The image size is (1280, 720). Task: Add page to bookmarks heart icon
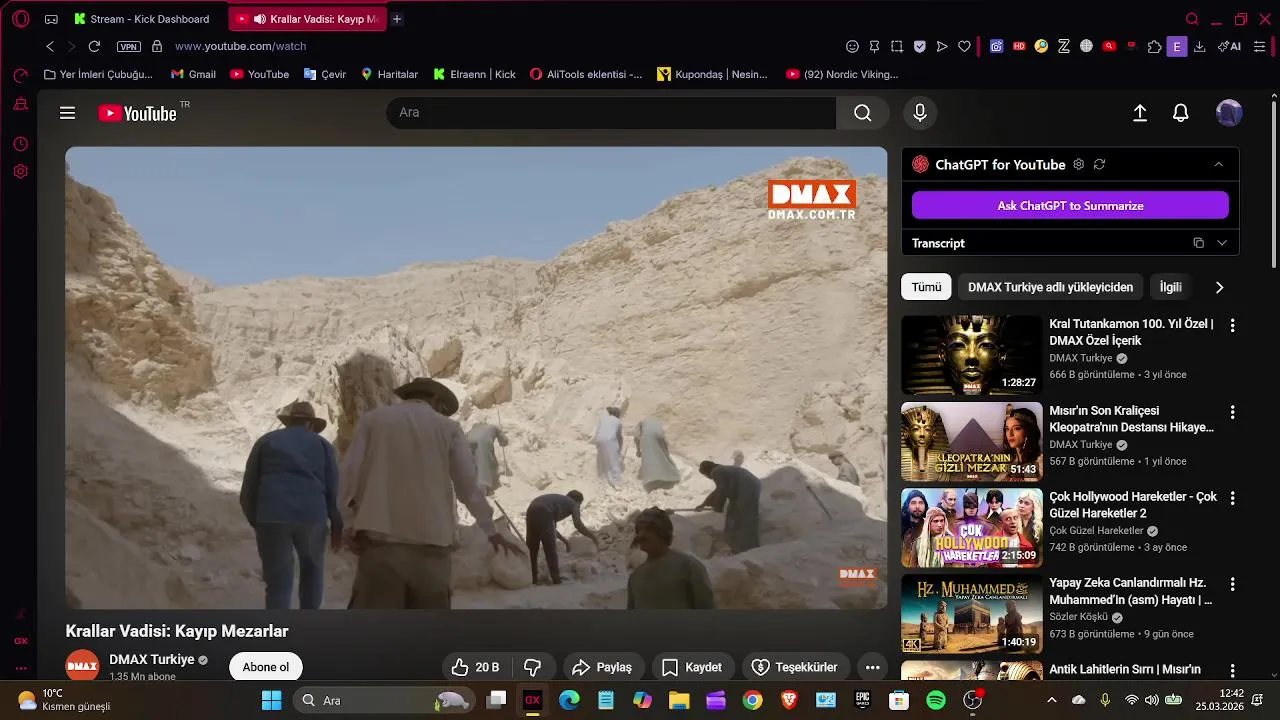click(x=964, y=46)
